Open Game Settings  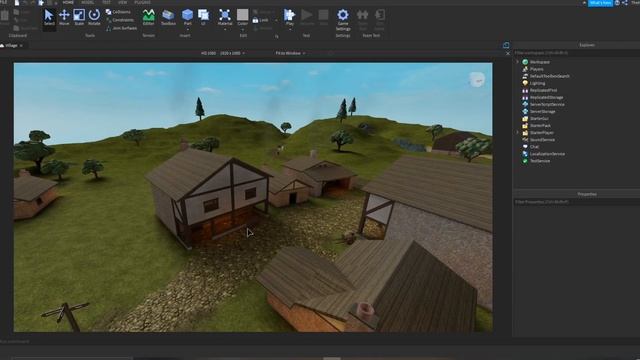[x=343, y=20]
